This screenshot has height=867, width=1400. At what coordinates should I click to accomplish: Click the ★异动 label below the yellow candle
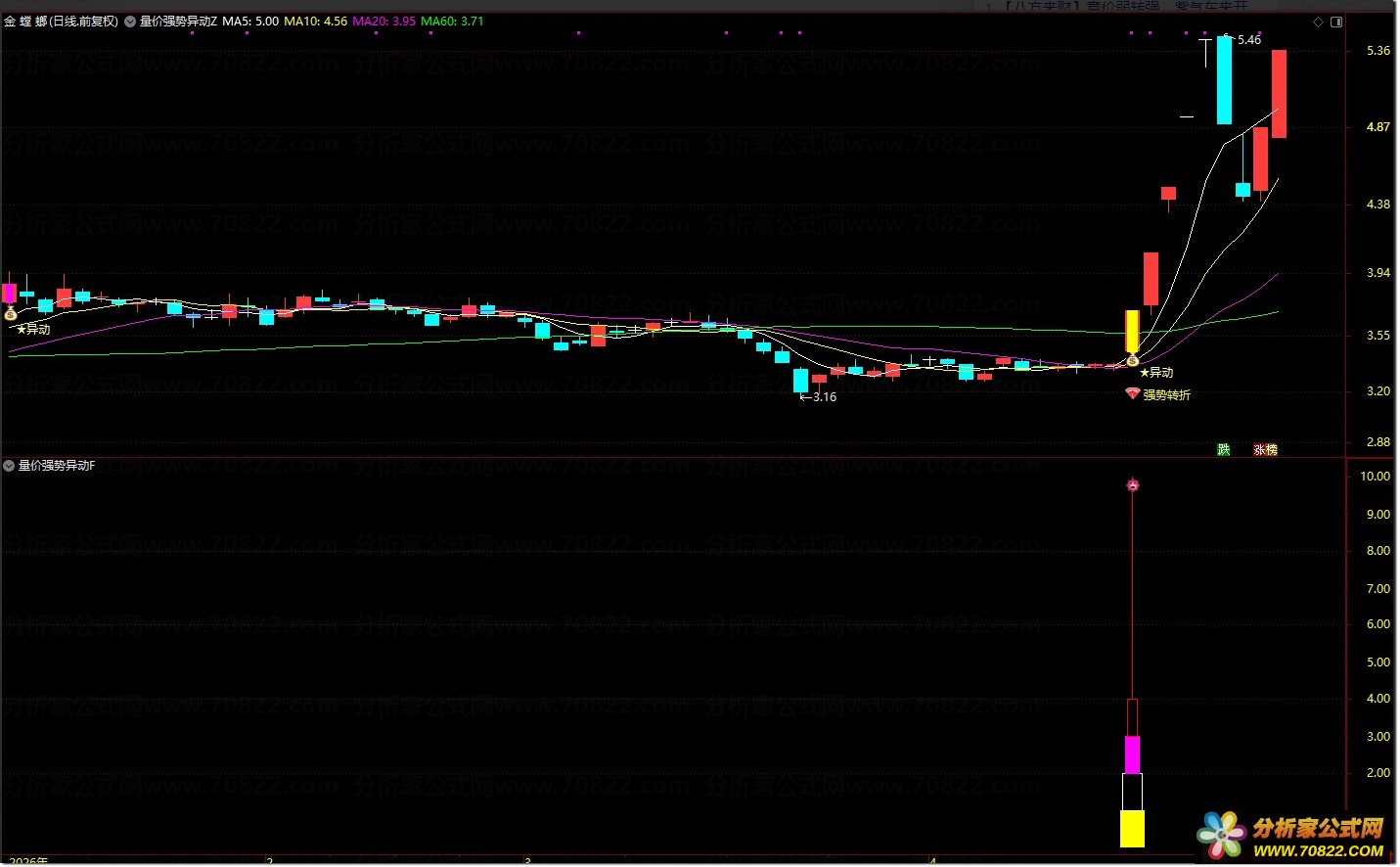[1156, 373]
